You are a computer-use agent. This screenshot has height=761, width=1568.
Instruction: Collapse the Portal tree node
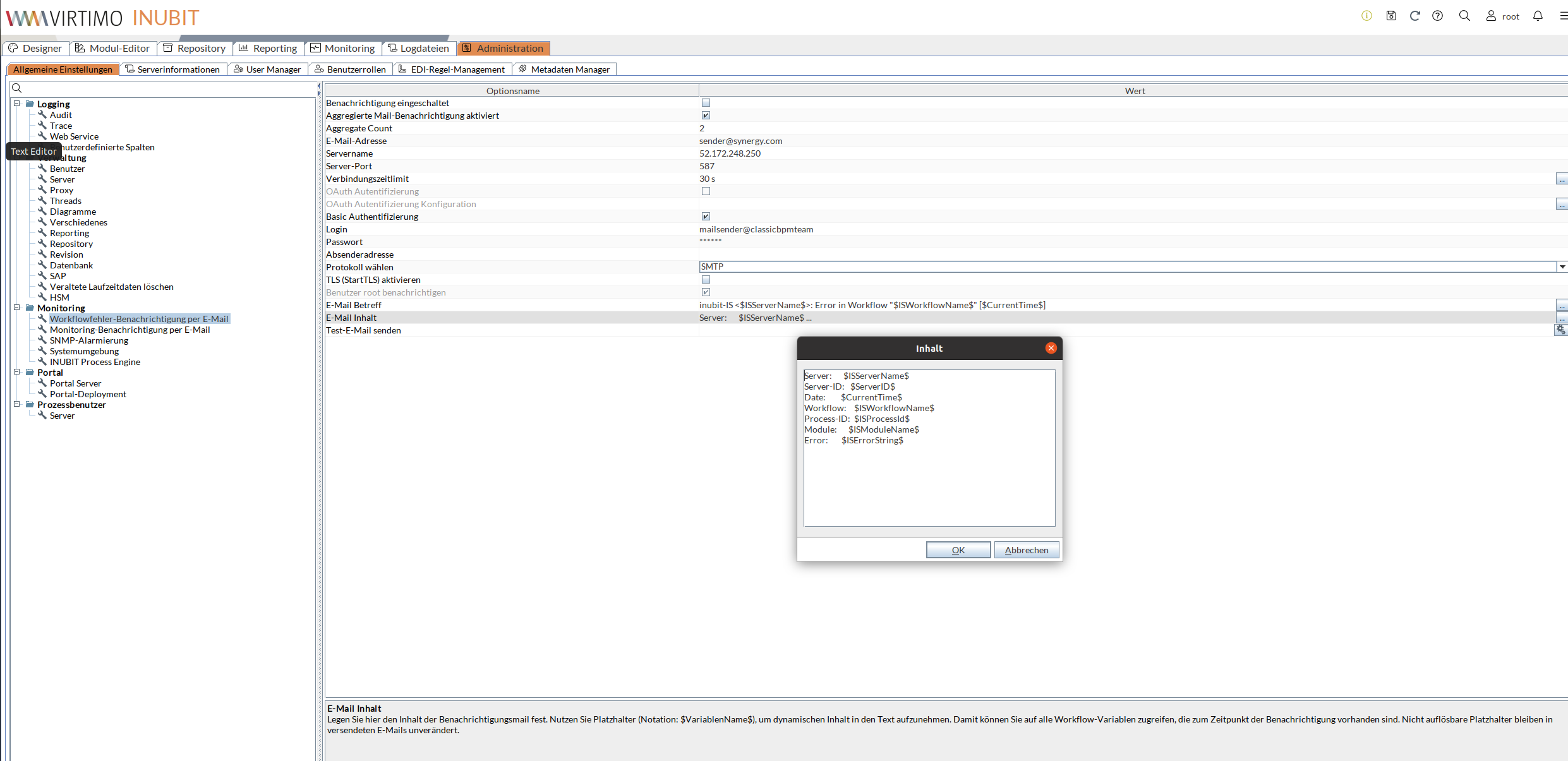16,372
